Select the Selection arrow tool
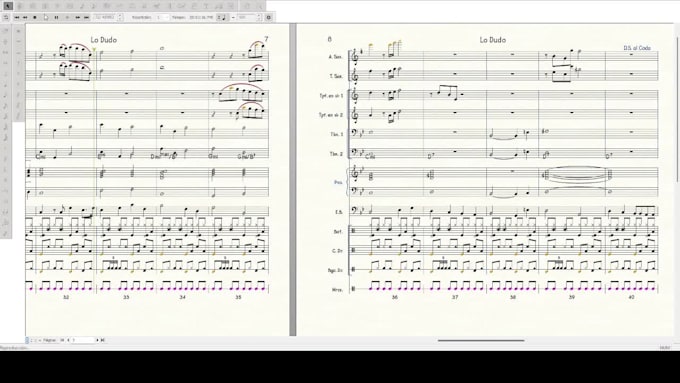 pyautogui.click(x=8, y=6)
